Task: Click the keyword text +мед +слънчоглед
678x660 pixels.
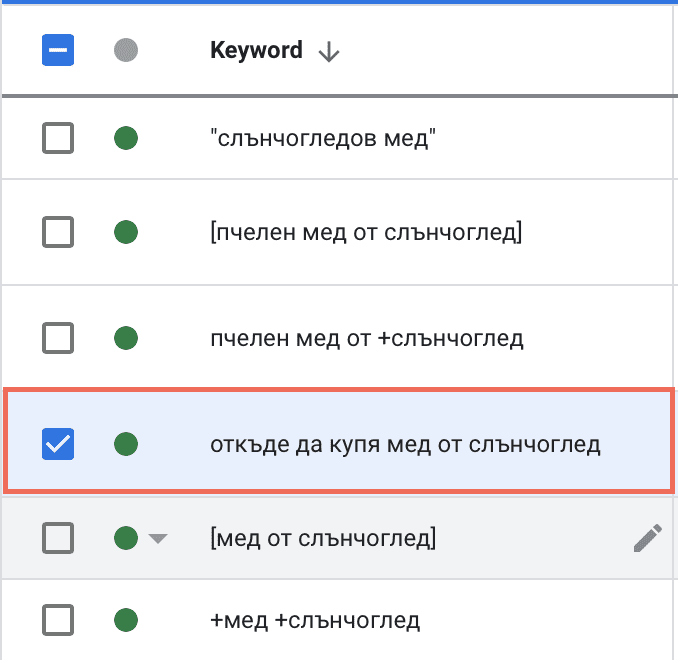Action: (x=314, y=620)
